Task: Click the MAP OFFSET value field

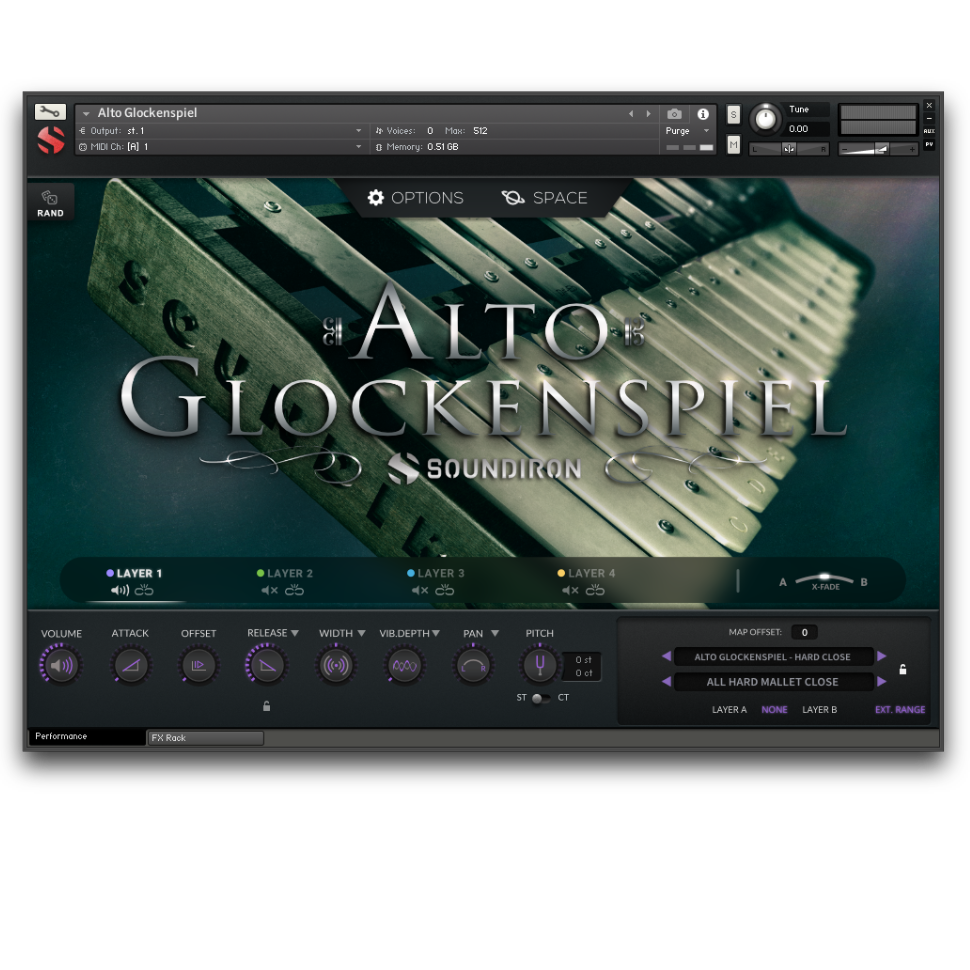Action: click(804, 632)
